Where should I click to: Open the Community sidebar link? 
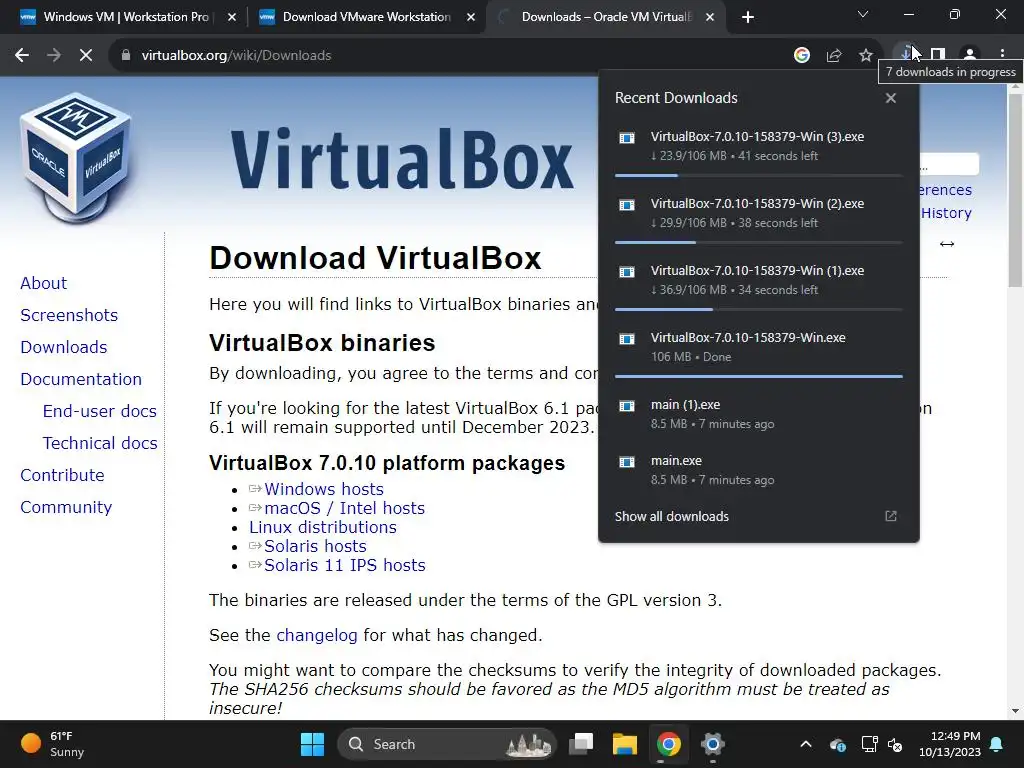pyautogui.click(x=66, y=507)
